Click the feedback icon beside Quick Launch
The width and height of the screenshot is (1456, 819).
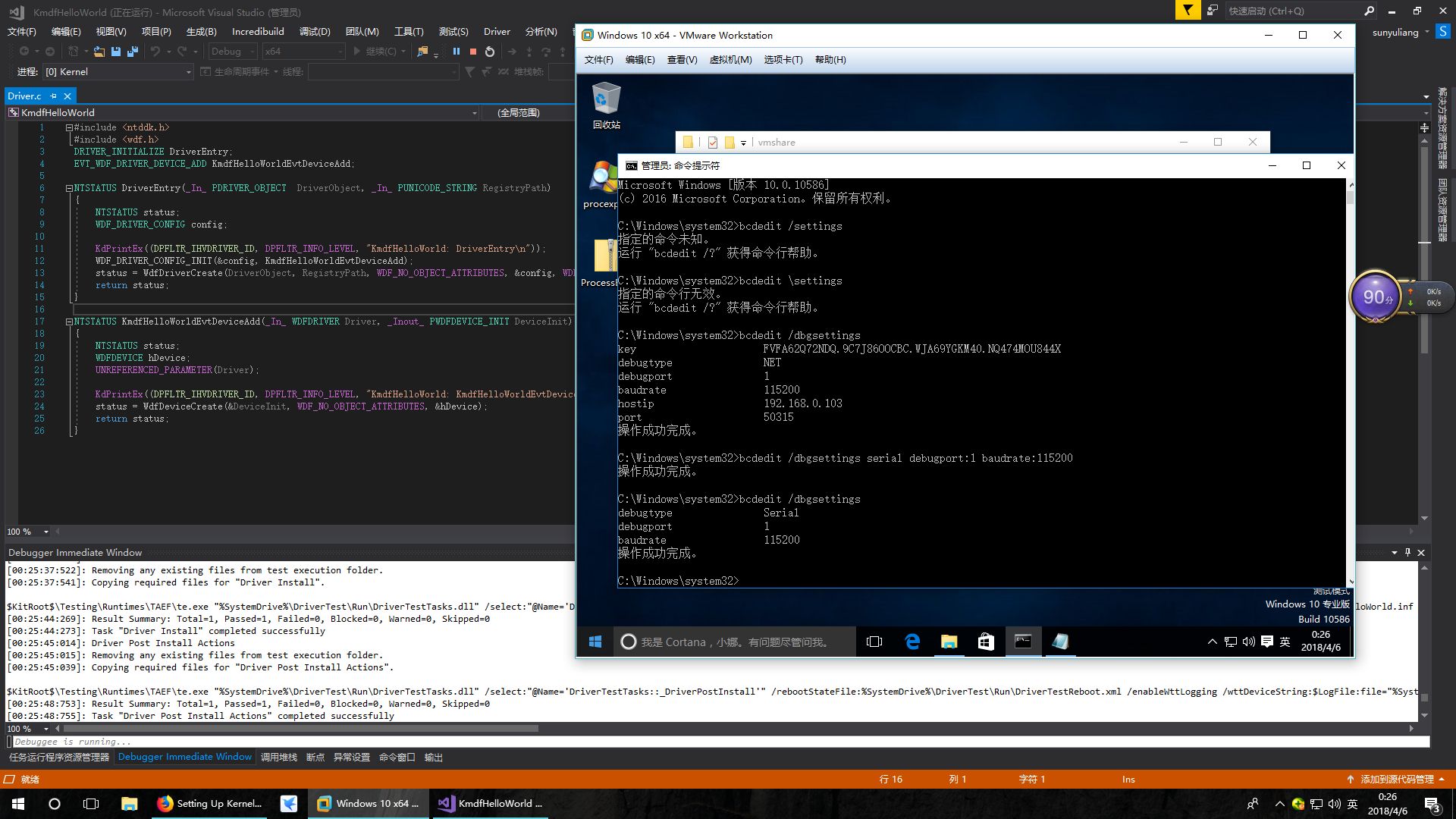[1212, 11]
